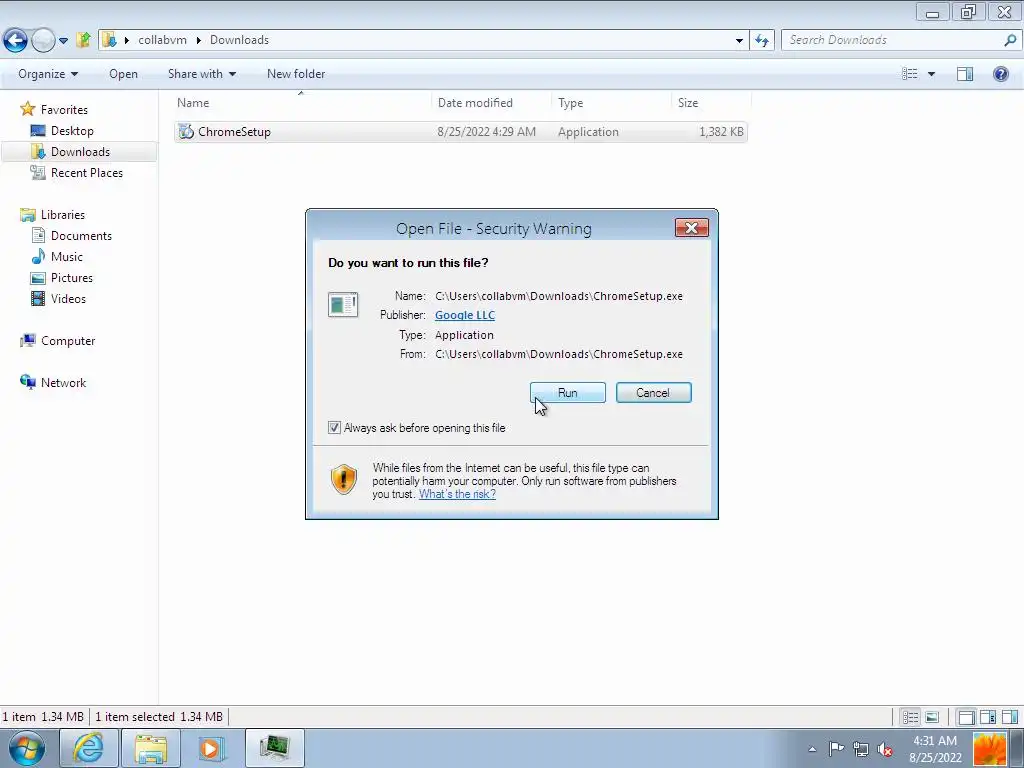Click Cancel in the security warning

click(653, 392)
